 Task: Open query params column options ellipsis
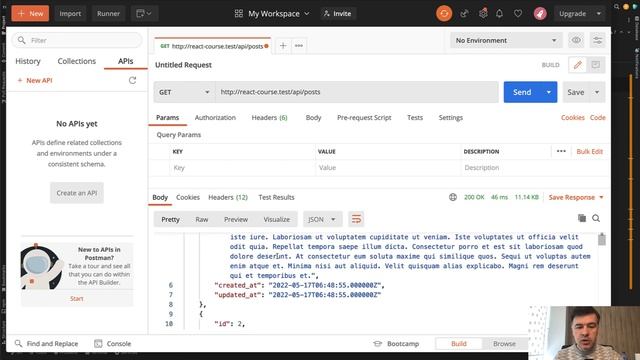click(561, 151)
